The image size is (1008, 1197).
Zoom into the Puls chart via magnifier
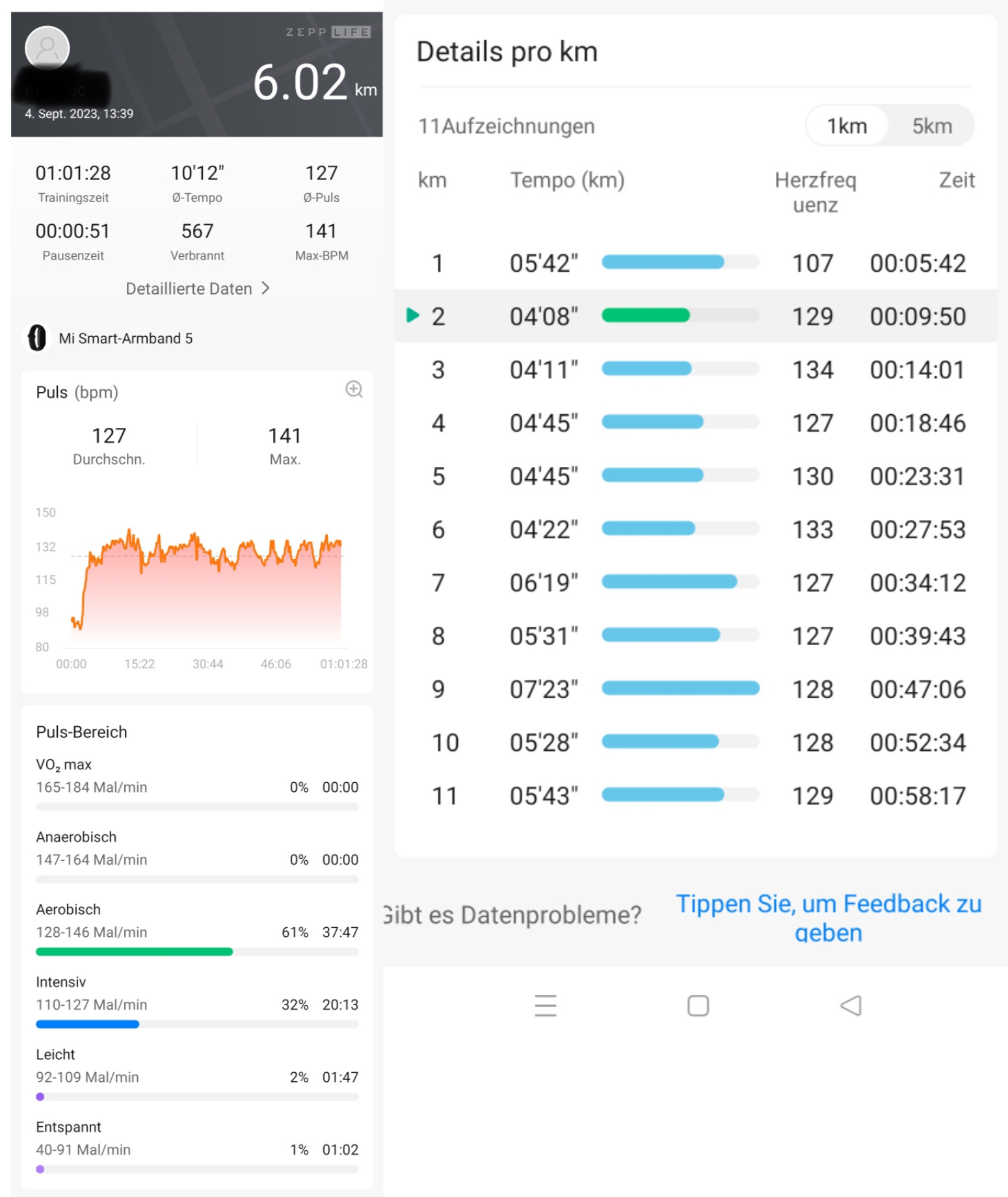(354, 389)
